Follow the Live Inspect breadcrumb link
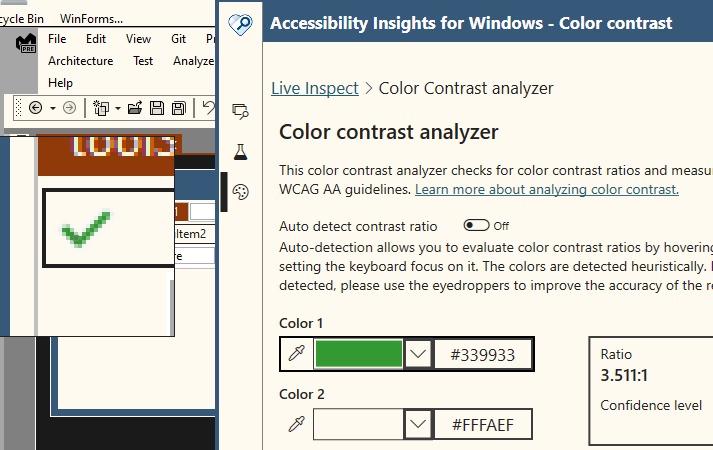This screenshot has height=450, width=713. pyautogui.click(x=315, y=88)
